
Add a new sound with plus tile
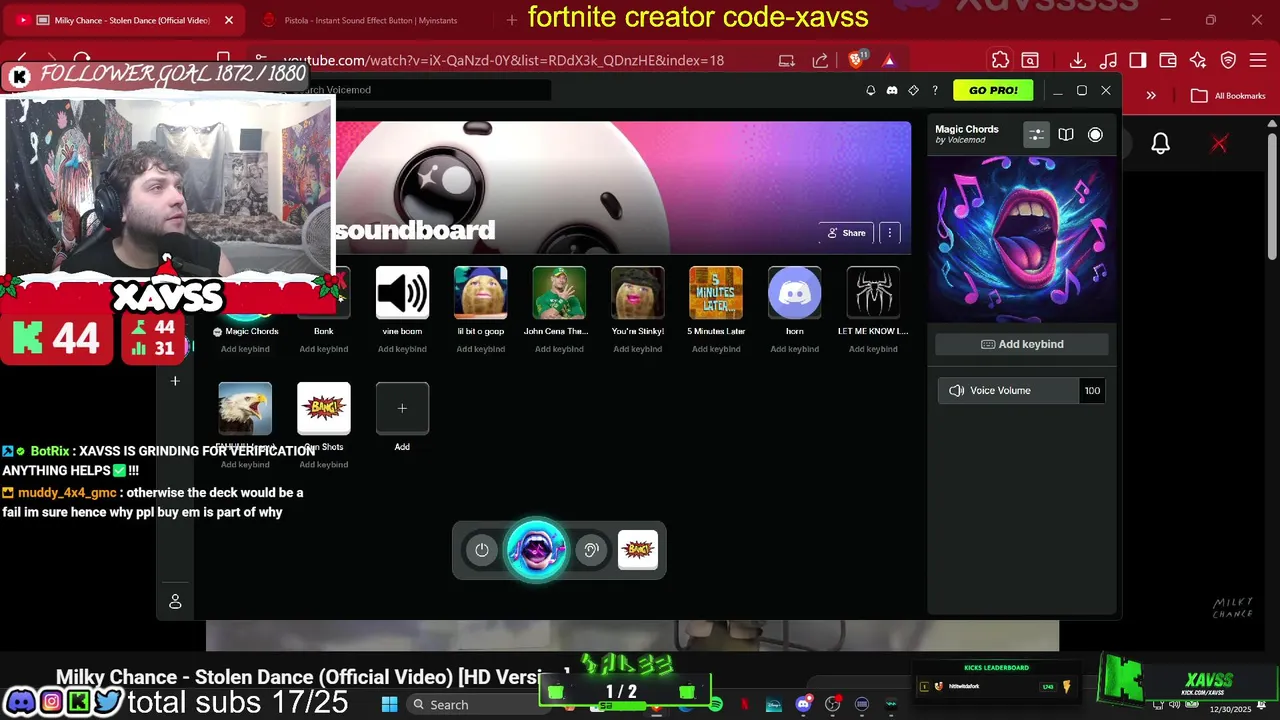click(x=402, y=409)
